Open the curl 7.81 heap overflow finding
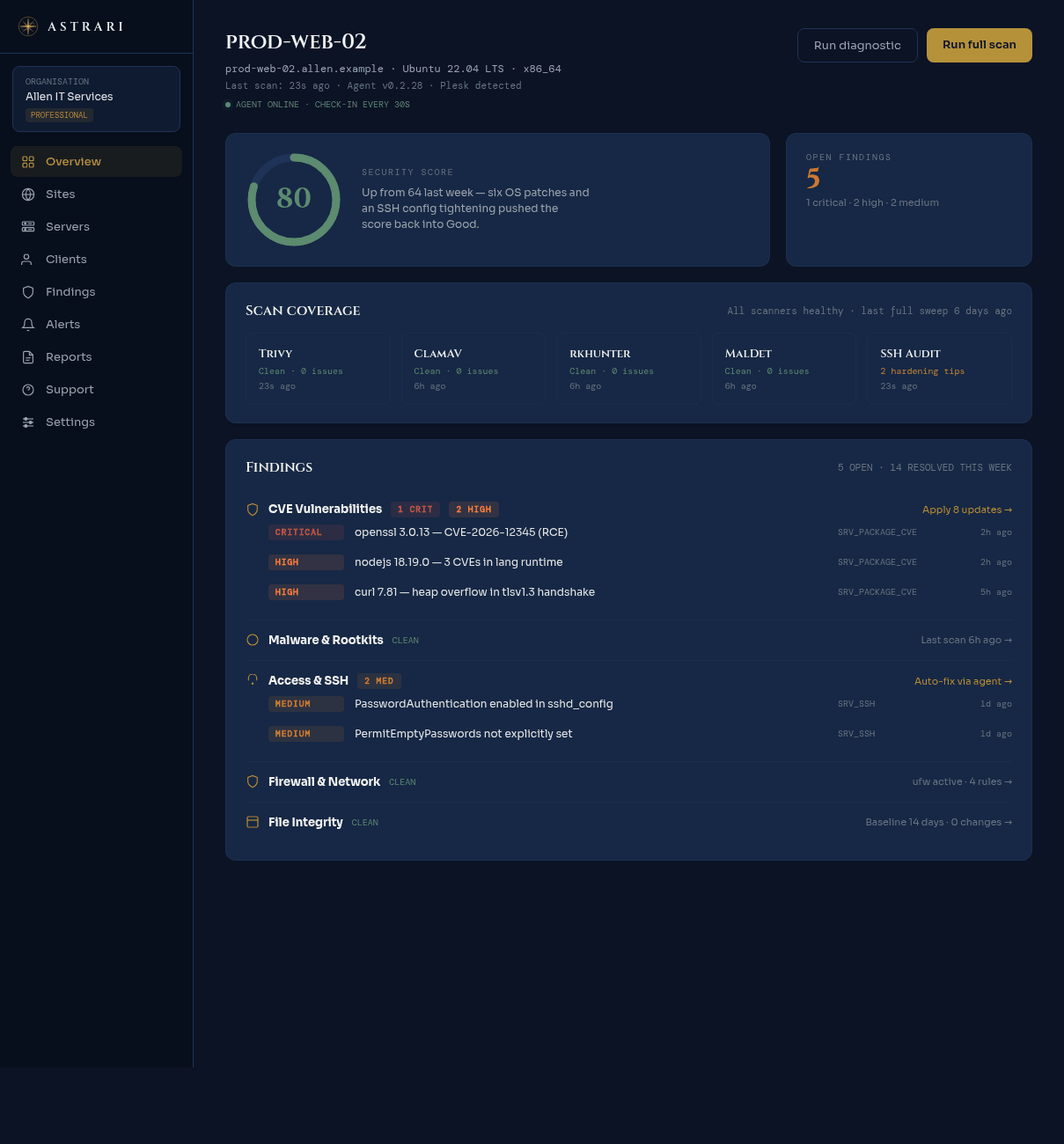This screenshot has width=1064, height=1144. click(640, 592)
